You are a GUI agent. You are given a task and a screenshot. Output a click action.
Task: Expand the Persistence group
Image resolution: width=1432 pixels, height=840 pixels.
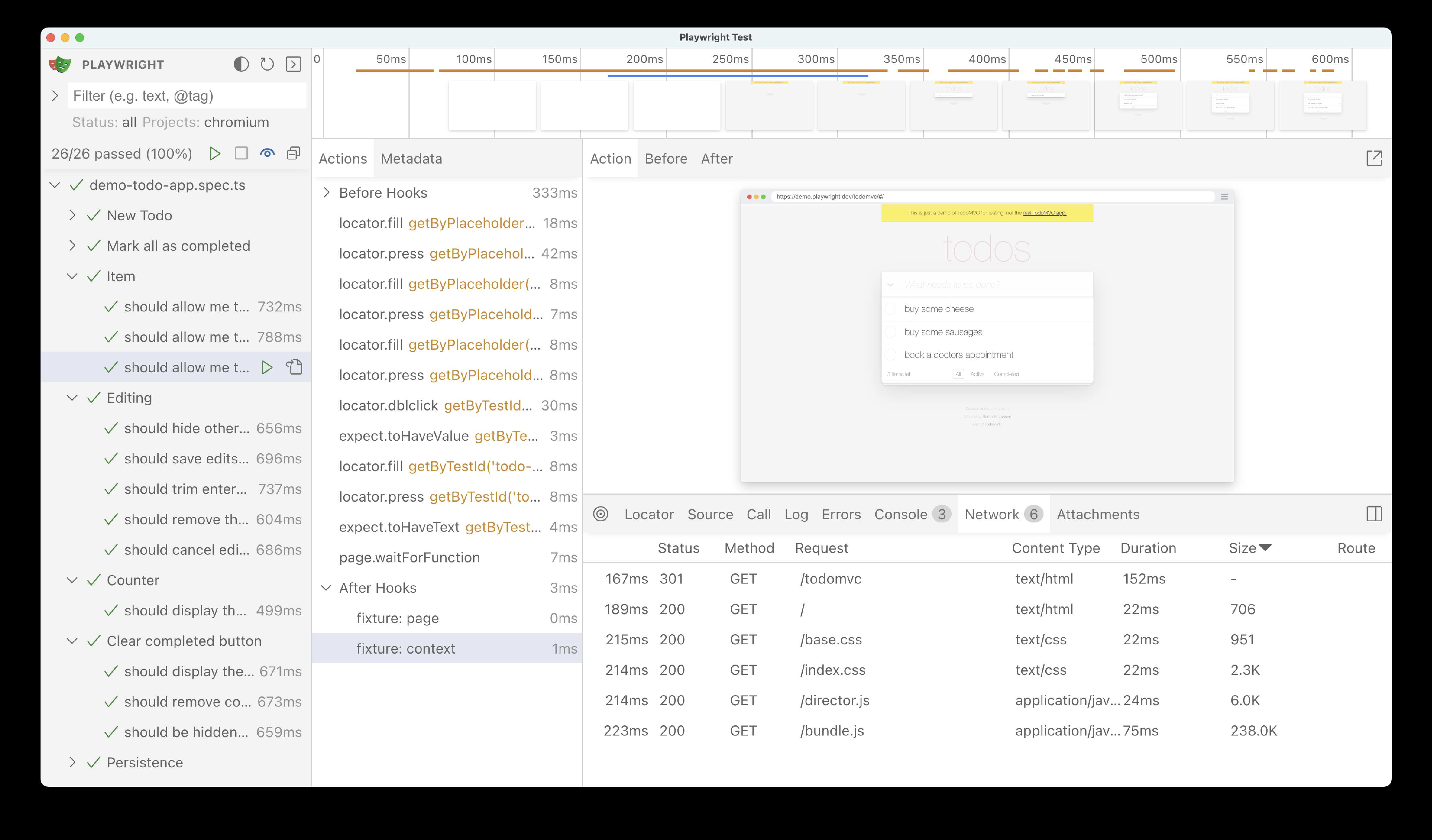72,762
